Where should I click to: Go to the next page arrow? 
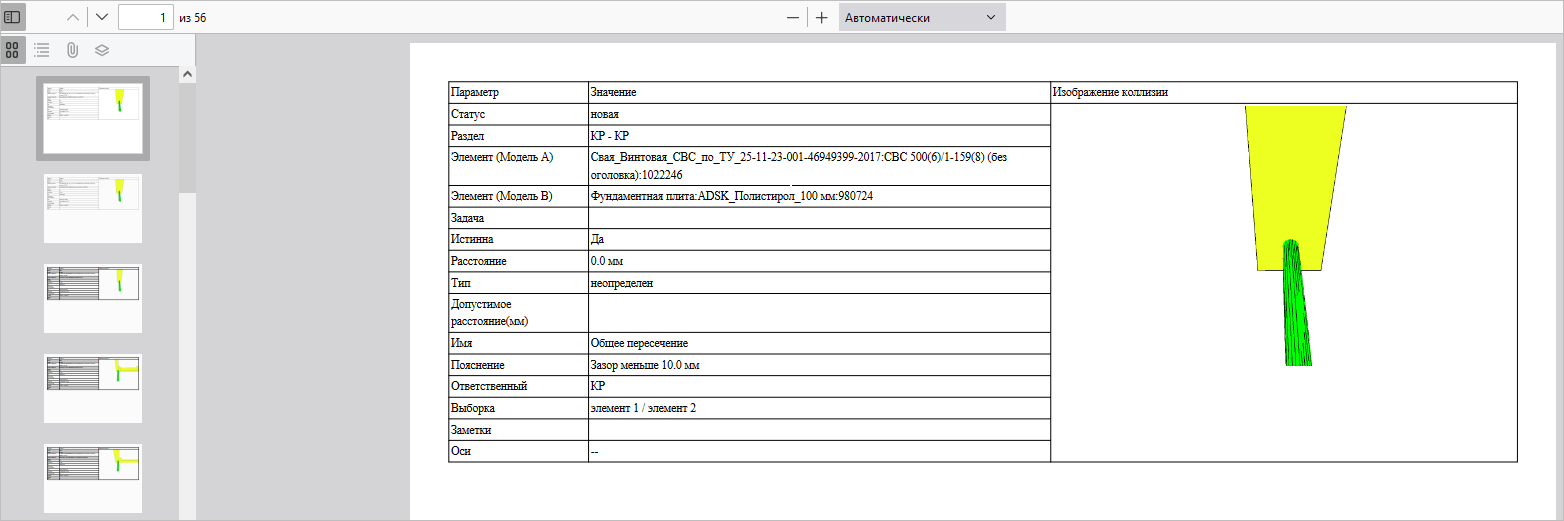click(102, 17)
